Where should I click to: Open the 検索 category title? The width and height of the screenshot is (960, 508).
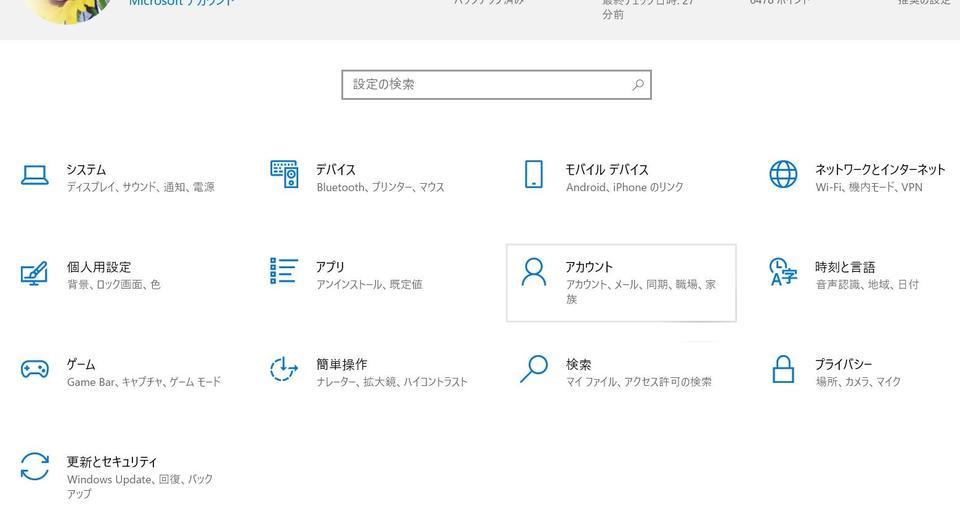(x=578, y=364)
